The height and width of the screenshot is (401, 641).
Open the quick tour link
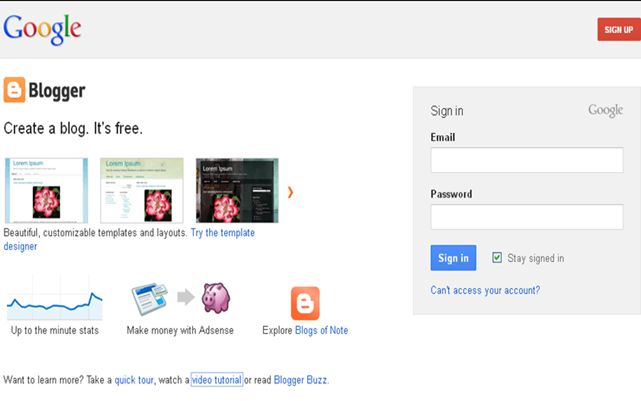coord(134,380)
